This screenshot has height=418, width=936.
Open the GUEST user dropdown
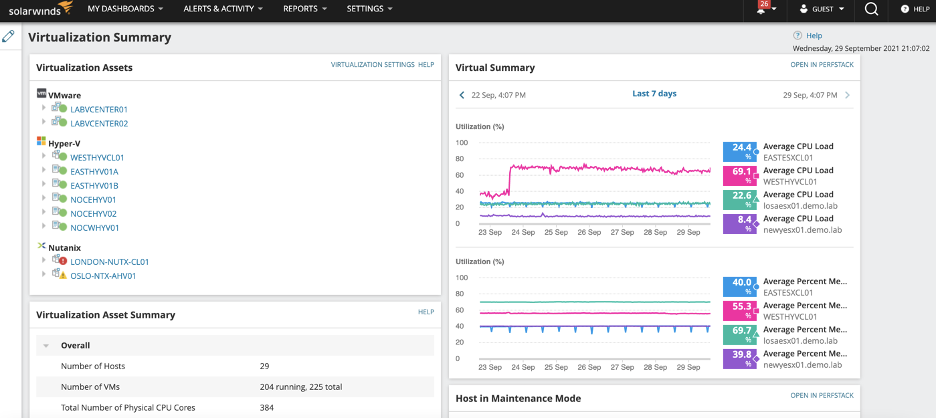821,9
